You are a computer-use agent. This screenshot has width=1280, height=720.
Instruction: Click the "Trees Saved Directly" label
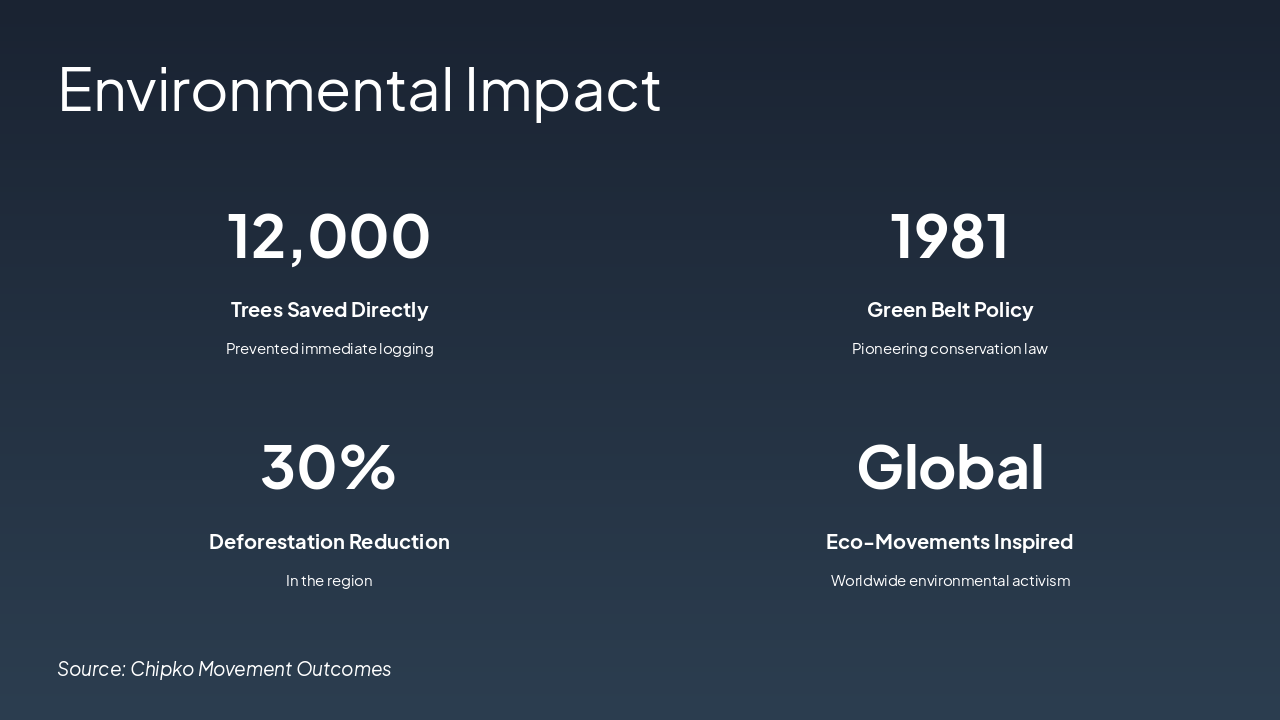click(x=329, y=310)
